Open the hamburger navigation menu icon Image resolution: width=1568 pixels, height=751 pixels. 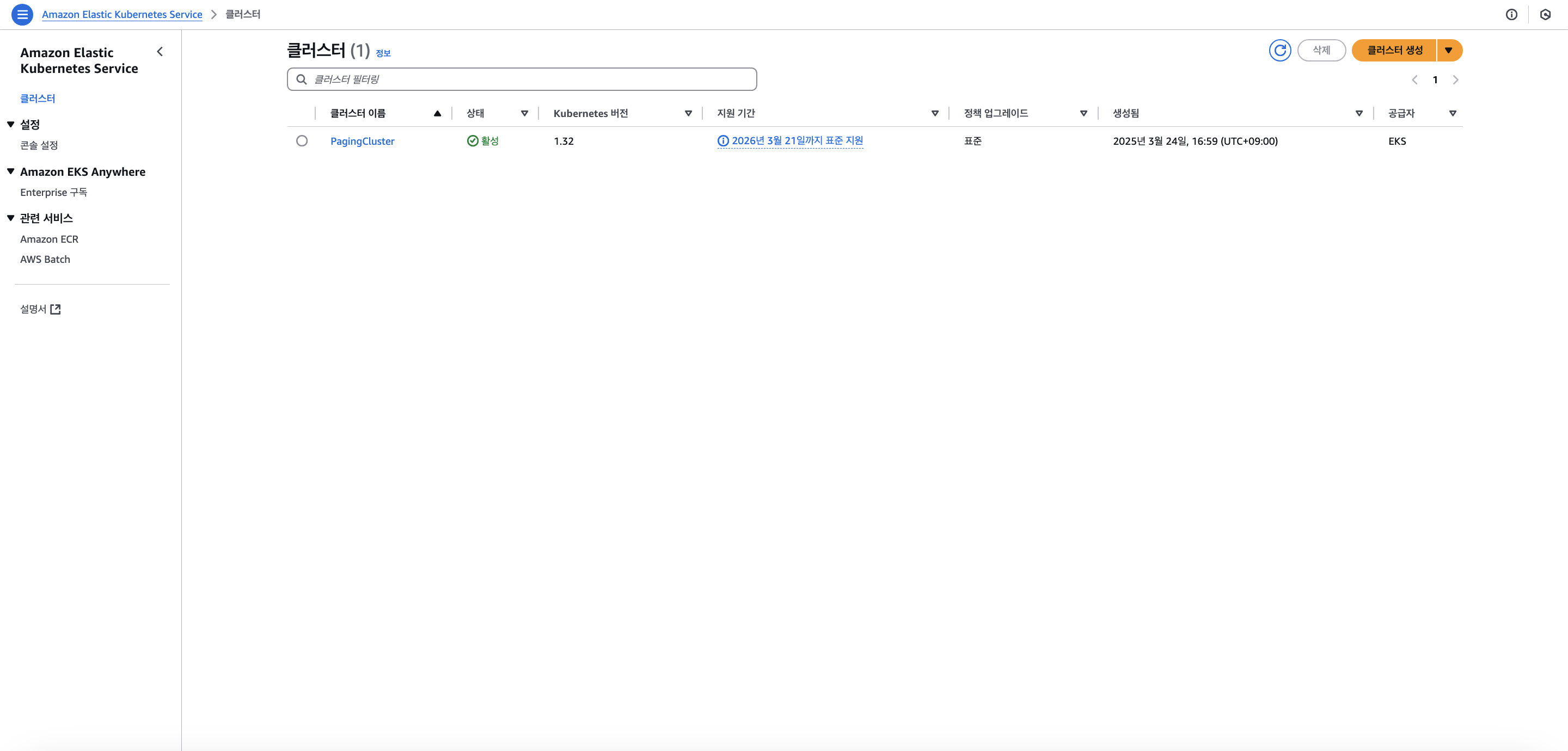pos(22,14)
